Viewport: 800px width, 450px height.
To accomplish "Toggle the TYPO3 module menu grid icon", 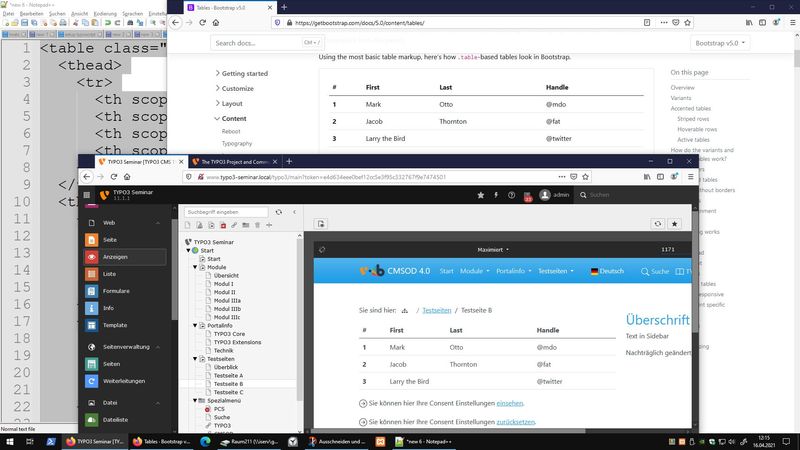I will click(87, 195).
